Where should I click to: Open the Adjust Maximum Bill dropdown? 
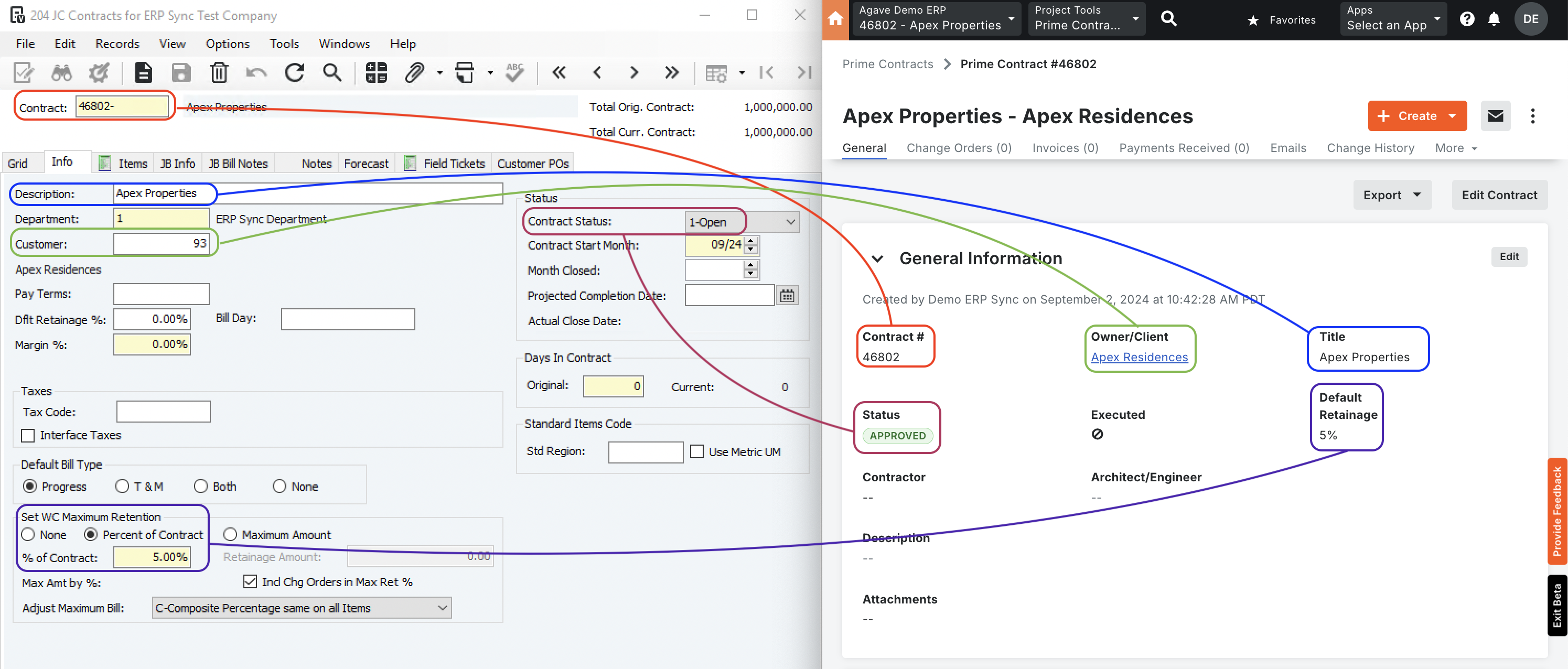pyautogui.click(x=302, y=608)
